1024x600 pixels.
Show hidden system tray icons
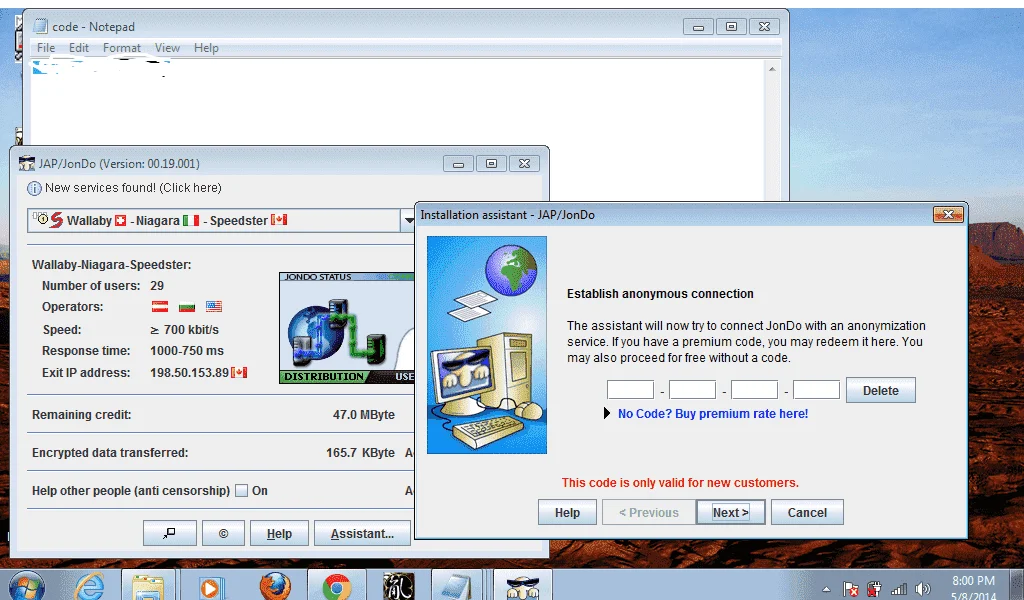point(826,590)
